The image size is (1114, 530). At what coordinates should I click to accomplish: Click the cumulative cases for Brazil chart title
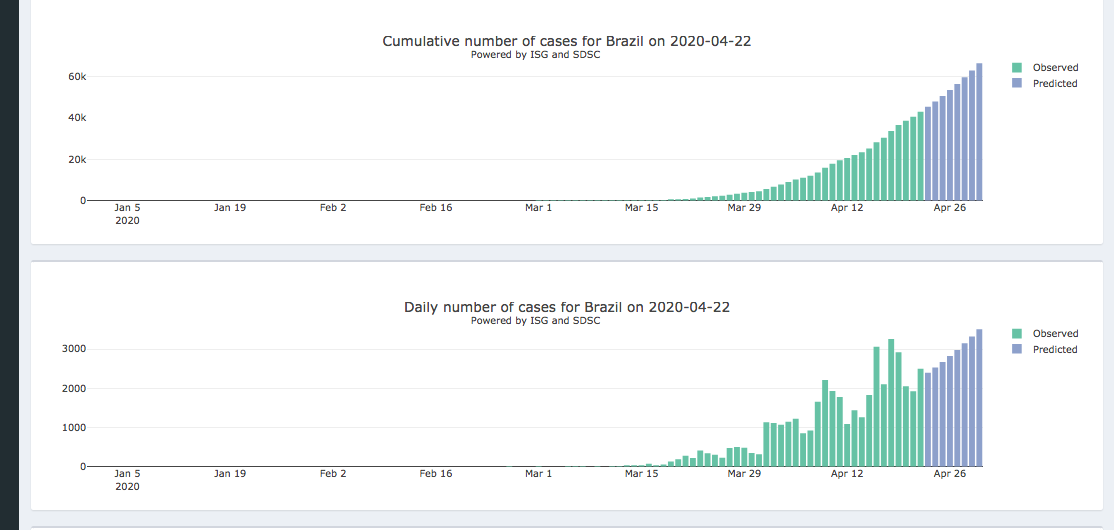coord(566,41)
